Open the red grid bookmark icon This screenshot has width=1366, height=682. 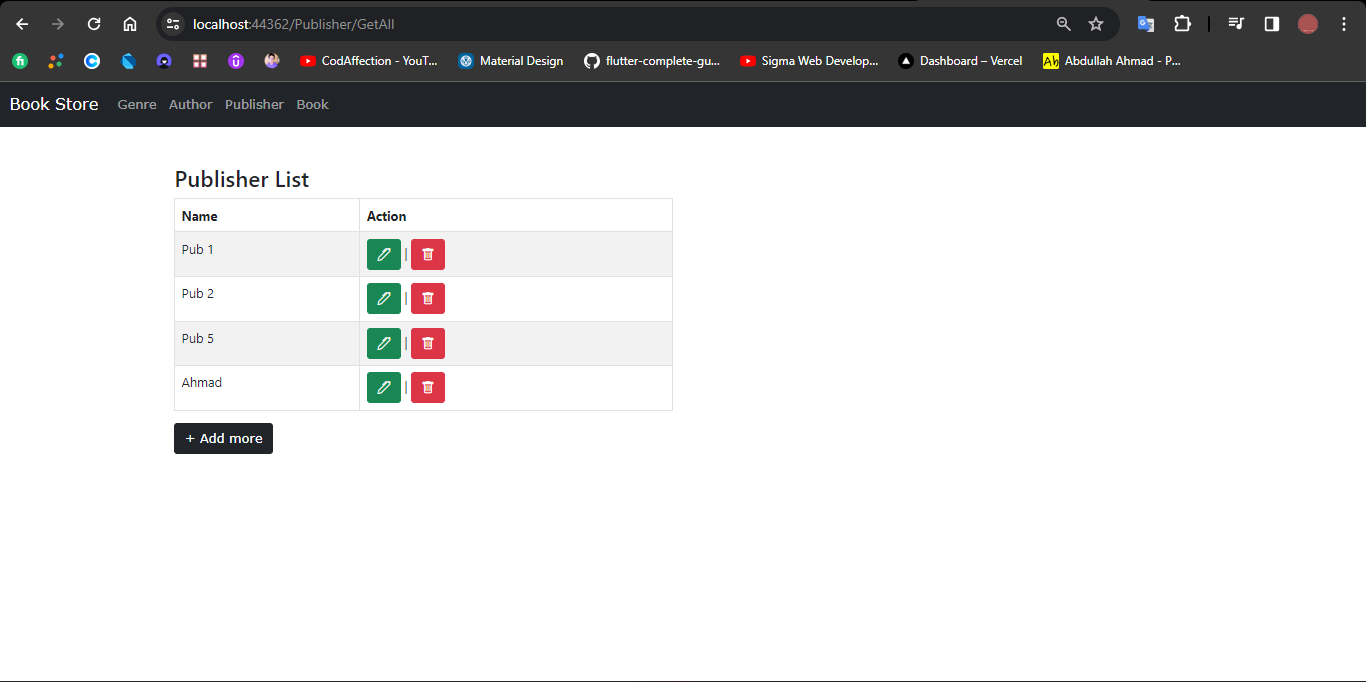(x=200, y=61)
